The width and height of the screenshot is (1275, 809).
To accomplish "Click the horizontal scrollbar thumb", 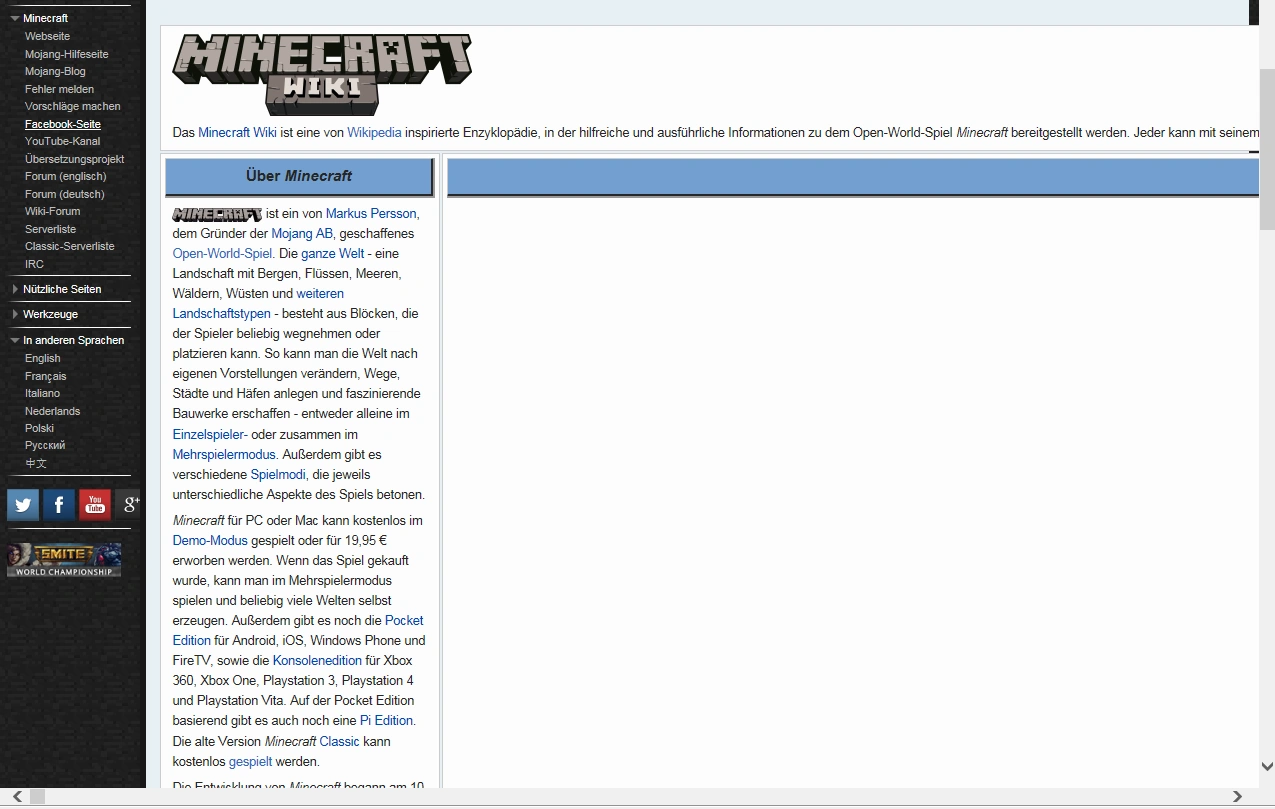I will tap(38, 797).
